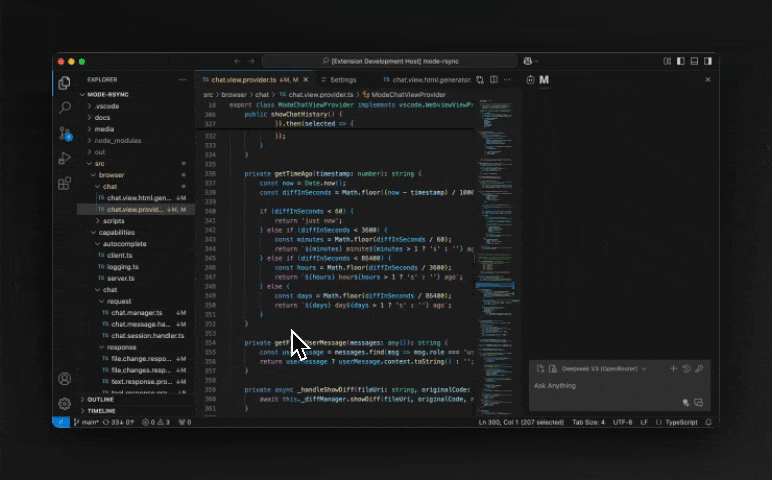Toggle the bottom panel
This screenshot has height=480, width=772.
coord(694,61)
